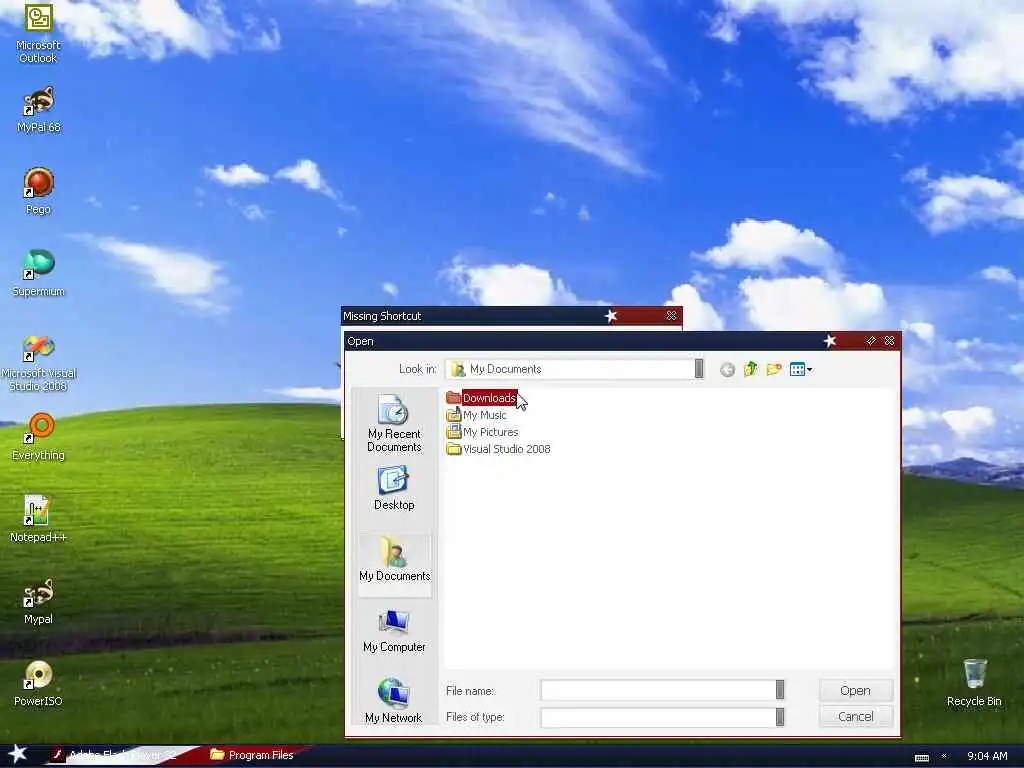This screenshot has height=768, width=1024.
Task: Click the Back navigation icon
Action: point(728,370)
